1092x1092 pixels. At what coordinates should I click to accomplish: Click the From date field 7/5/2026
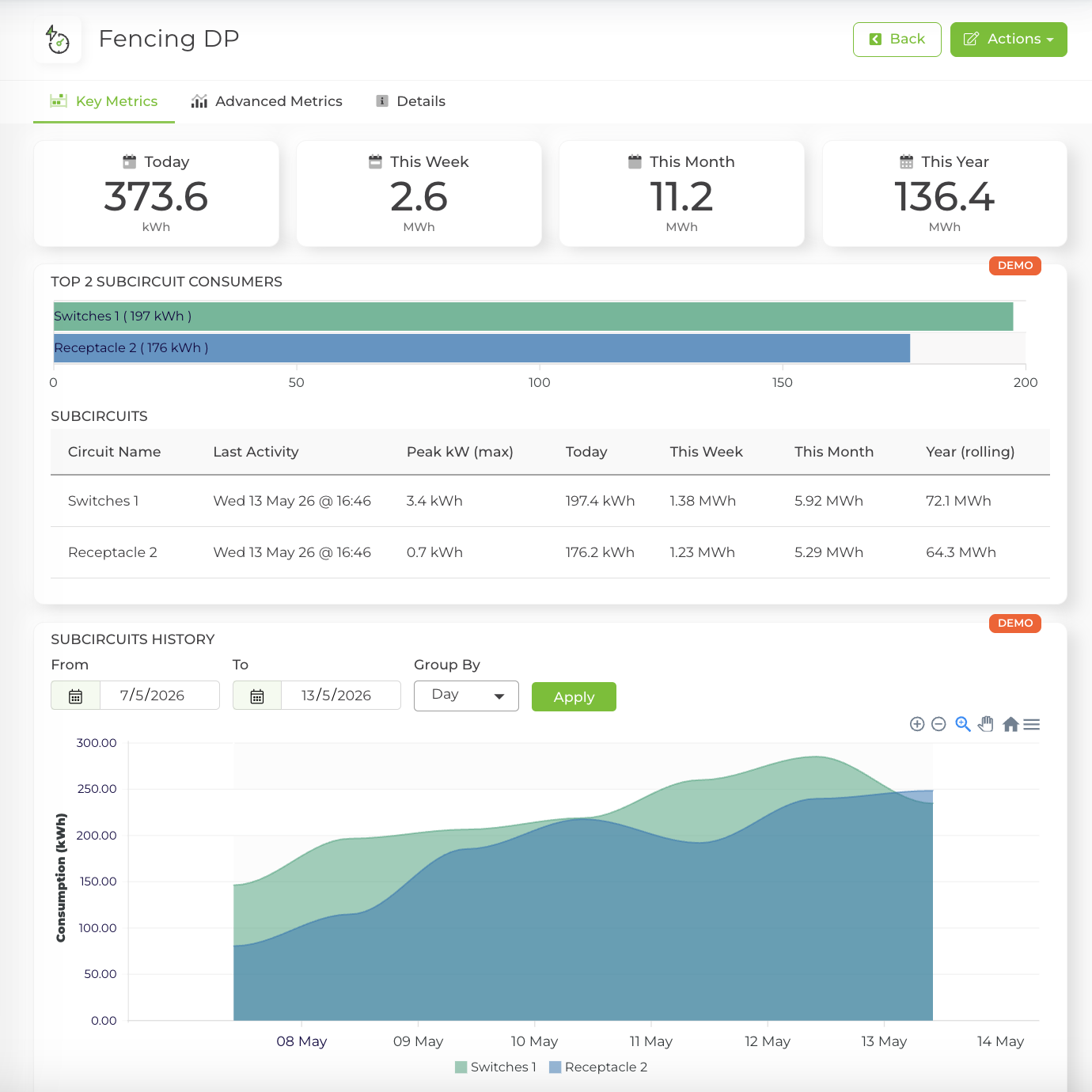point(160,696)
